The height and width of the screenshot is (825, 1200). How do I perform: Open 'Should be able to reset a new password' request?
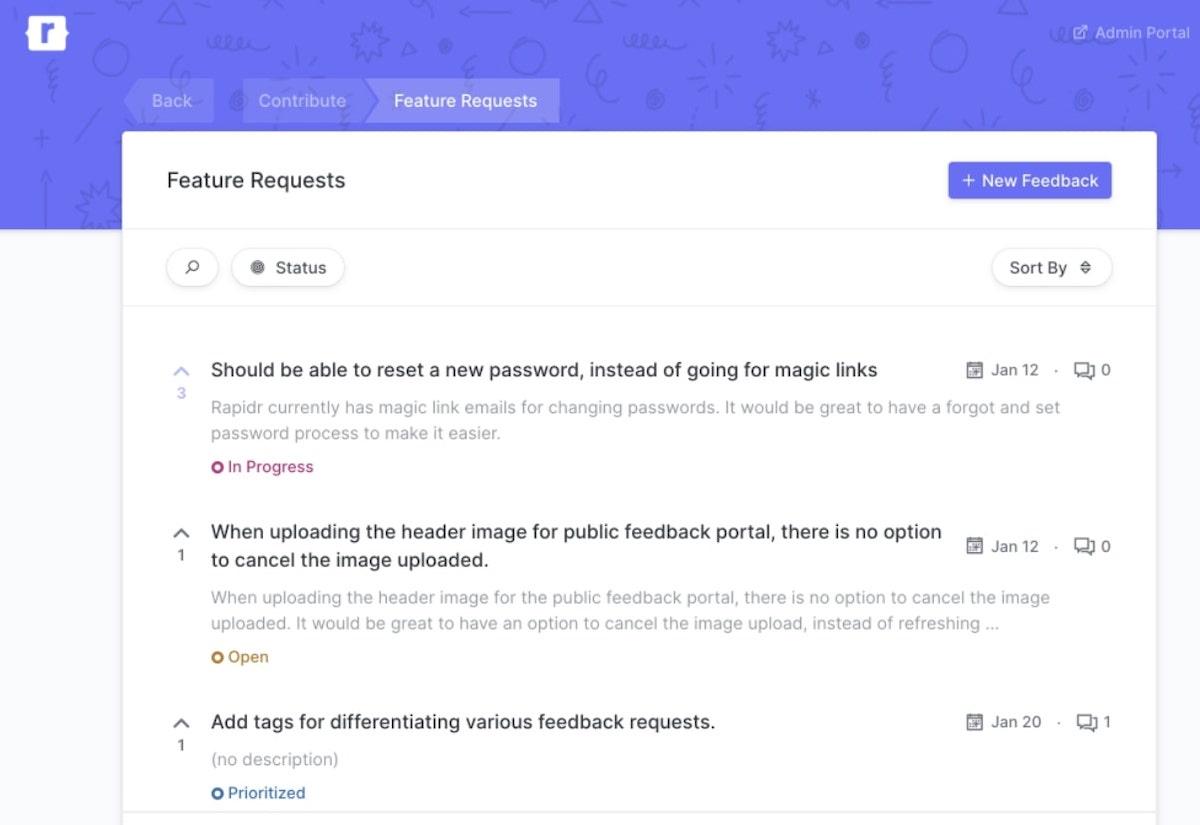click(x=543, y=370)
